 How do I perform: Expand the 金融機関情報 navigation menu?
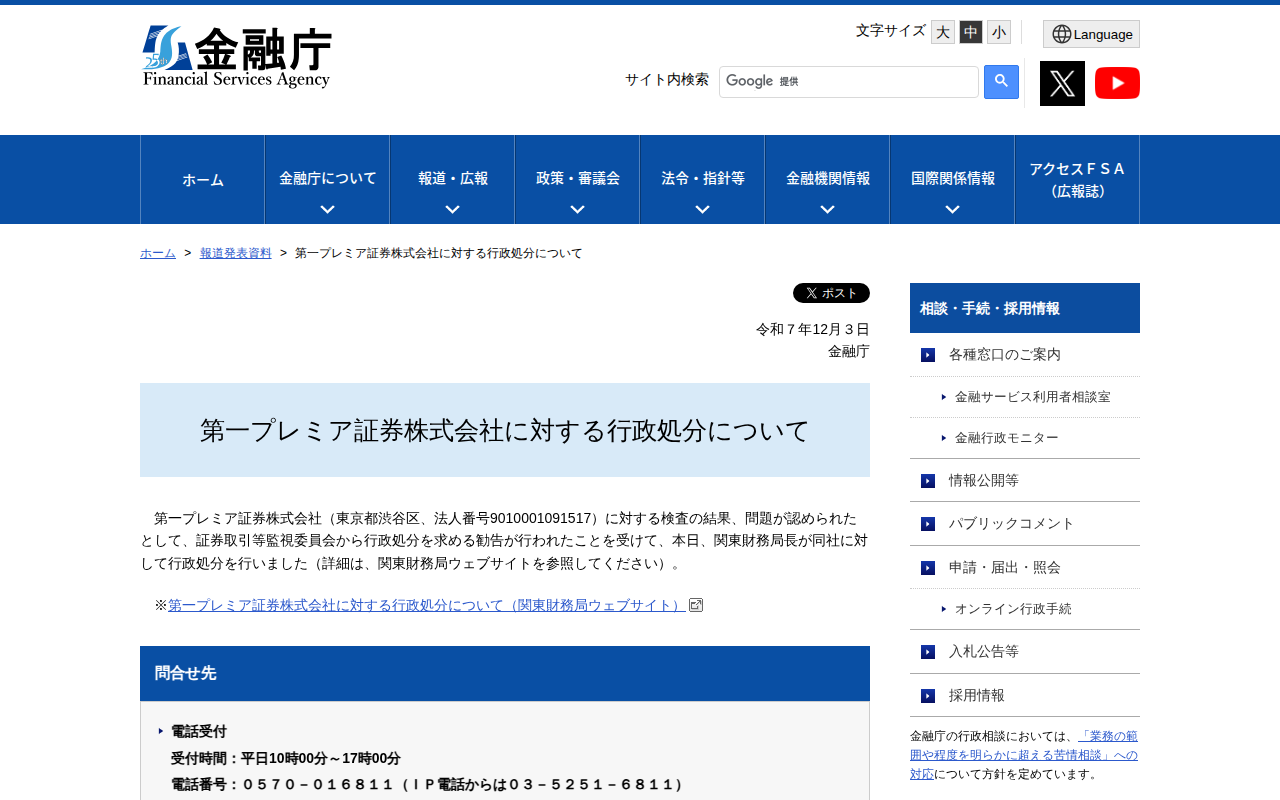click(826, 179)
